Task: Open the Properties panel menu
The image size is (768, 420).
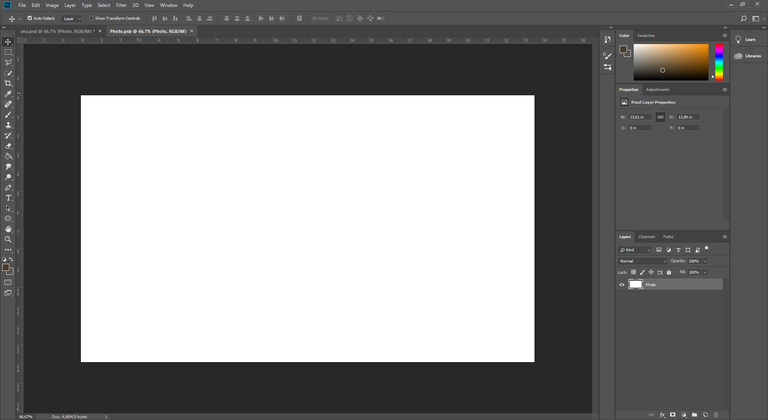Action: tap(724, 90)
